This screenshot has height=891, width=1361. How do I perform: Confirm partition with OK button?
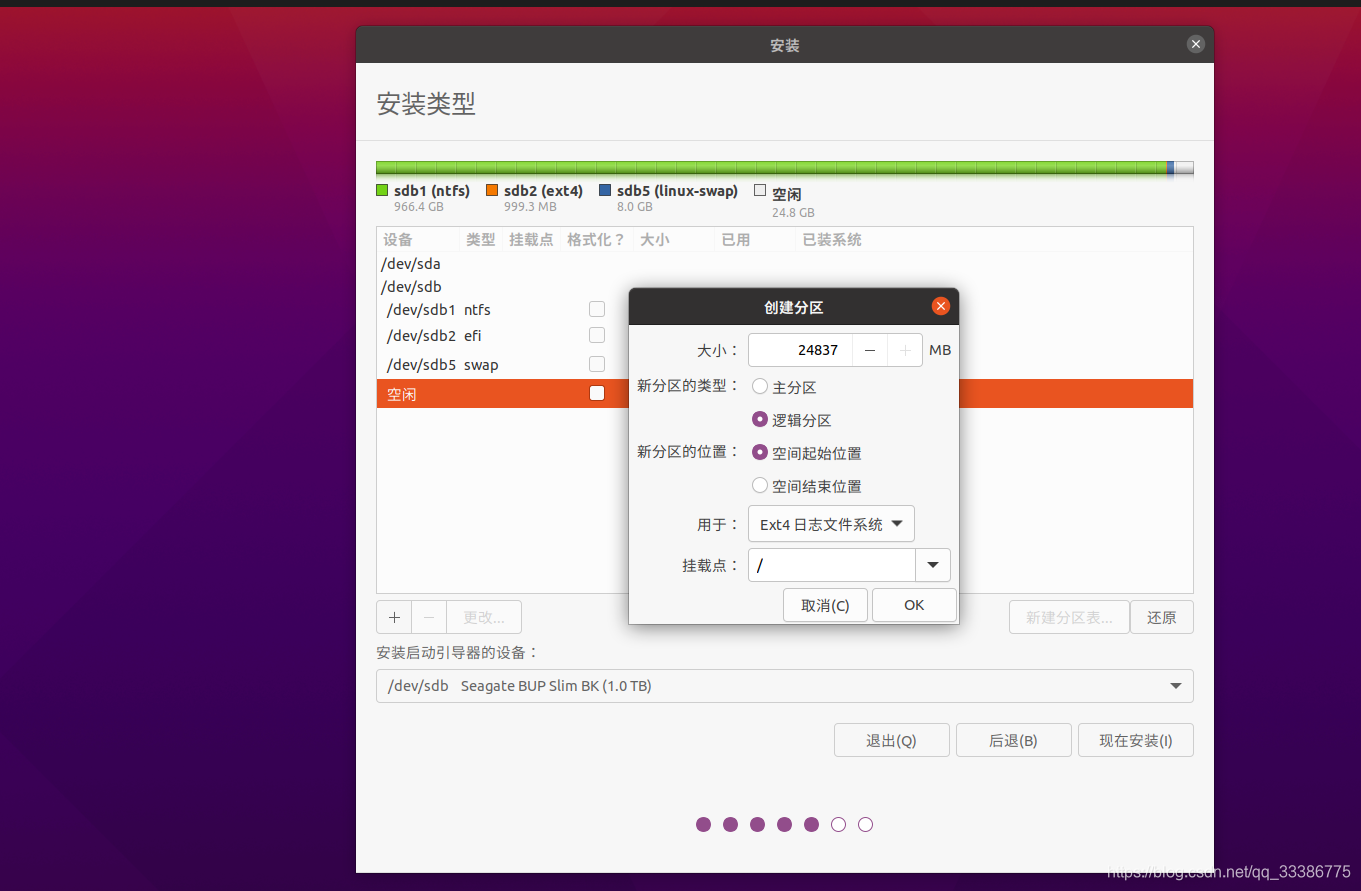914,605
